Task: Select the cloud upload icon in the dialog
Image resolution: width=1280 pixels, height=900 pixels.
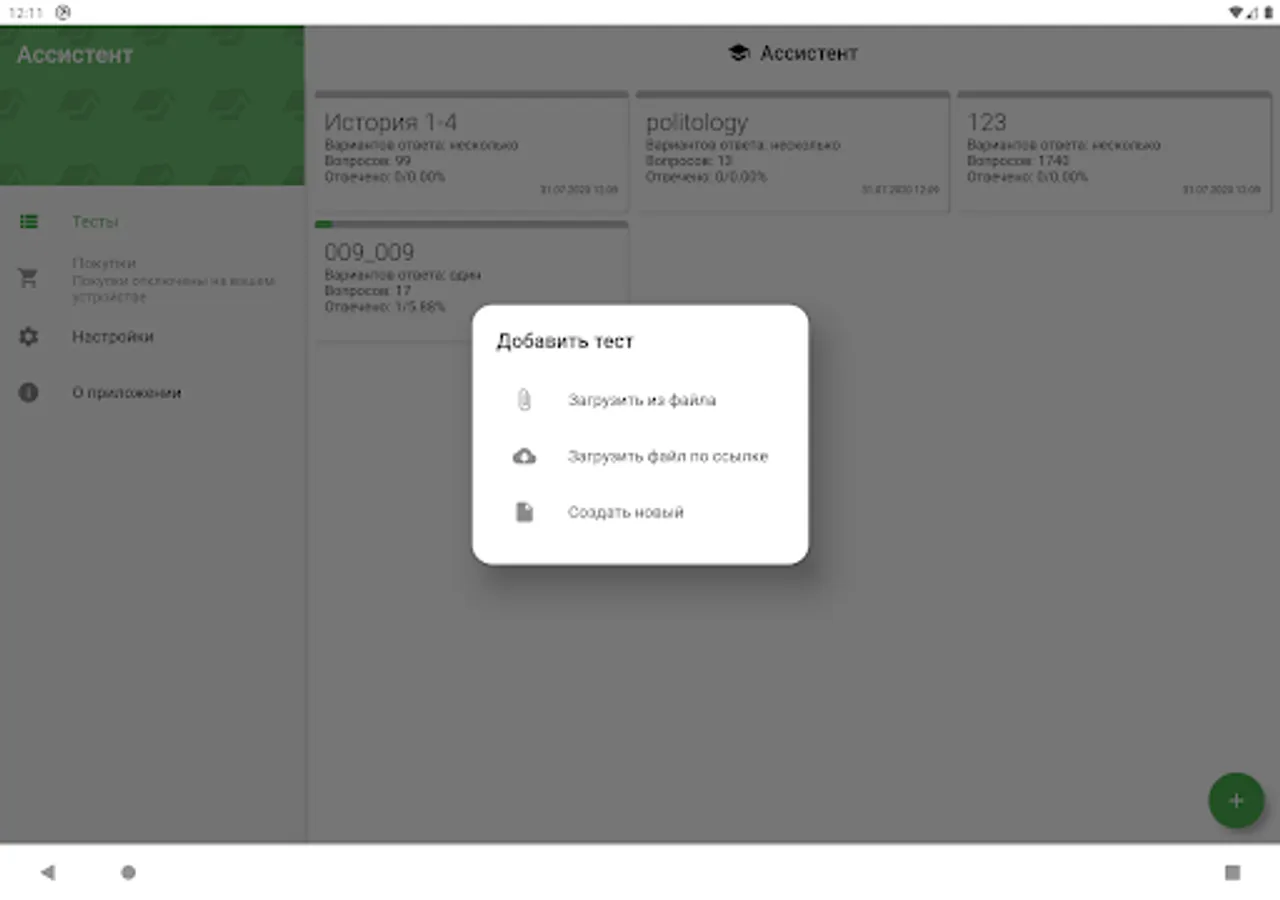Action: [524, 456]
